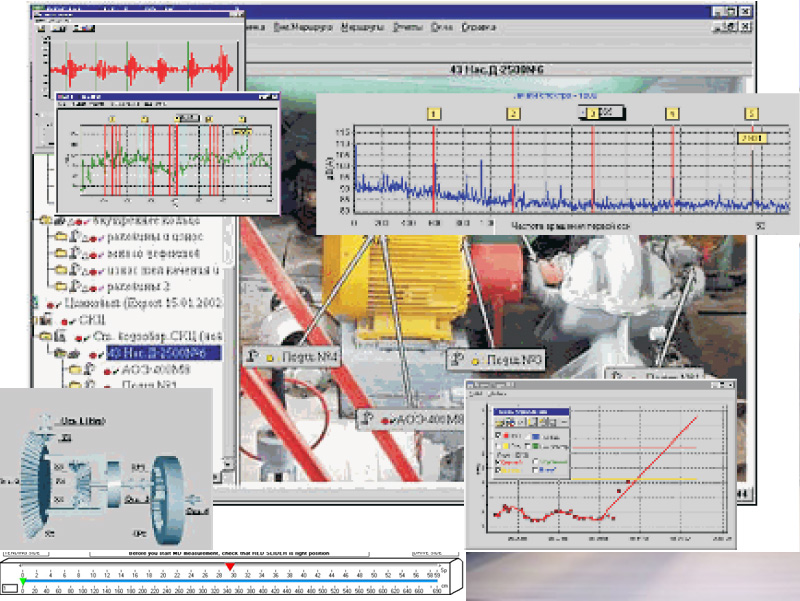Toggle the red series checkbox in trend legend
Screen dimensions: 800x601
pyautogui.click(x=498, y=436)
